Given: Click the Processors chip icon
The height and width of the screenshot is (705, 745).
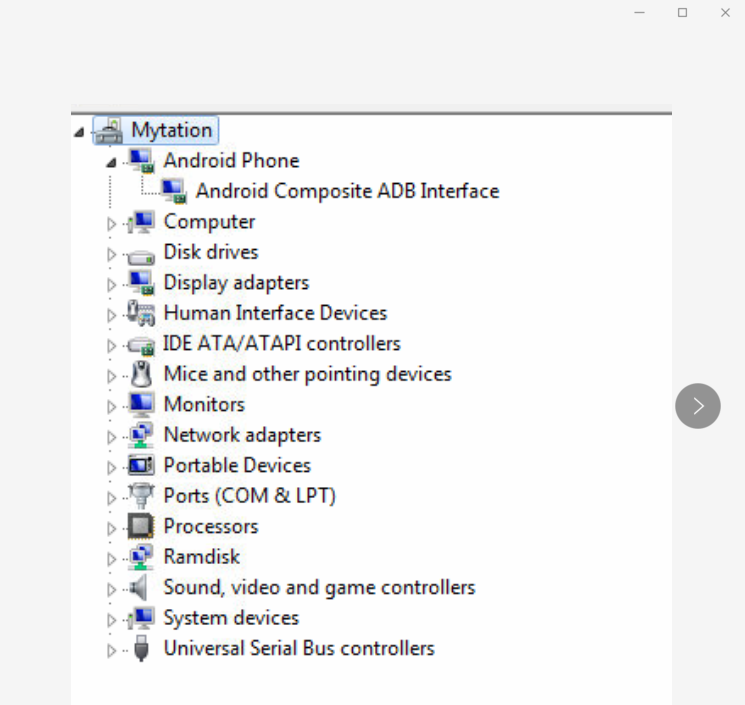Looking at the screenshot, I should click(x=141, y=527).
